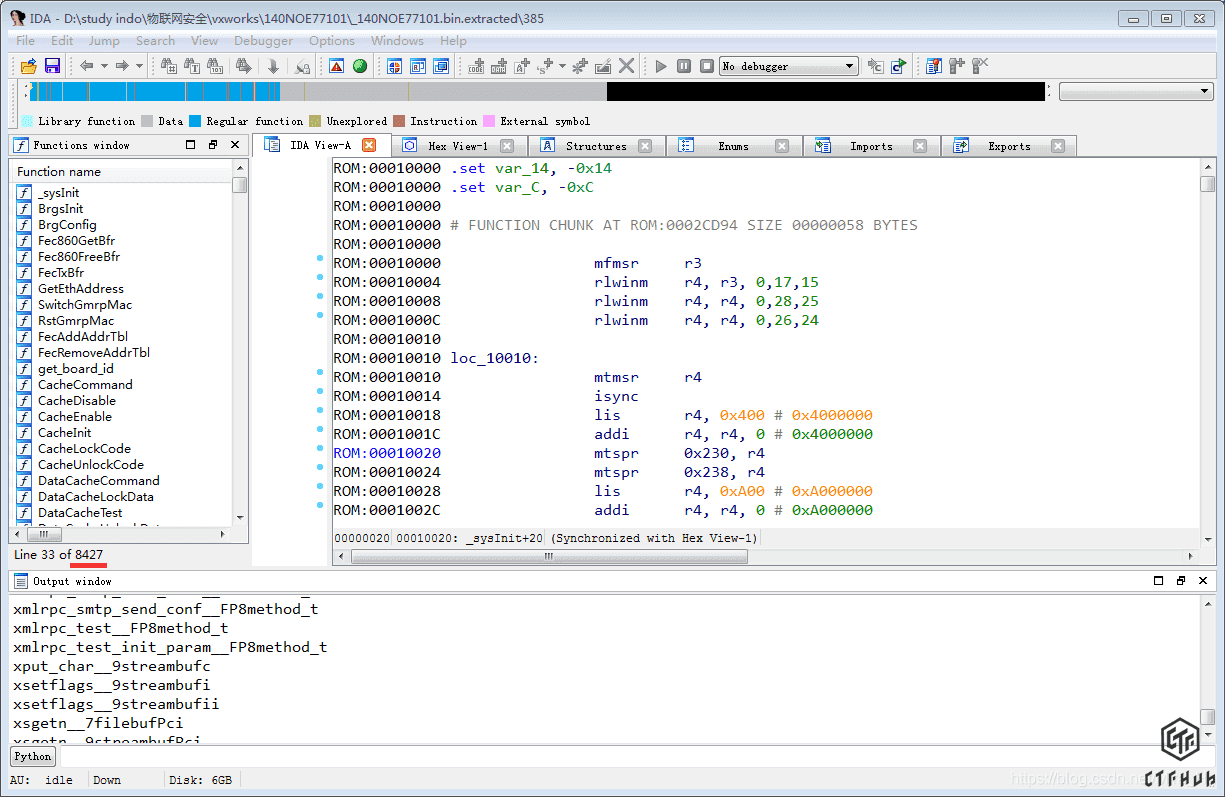Screen dimensions: 1225x797
Task: Close the Hex View-1 tab
Action: (x=507, y=146)
